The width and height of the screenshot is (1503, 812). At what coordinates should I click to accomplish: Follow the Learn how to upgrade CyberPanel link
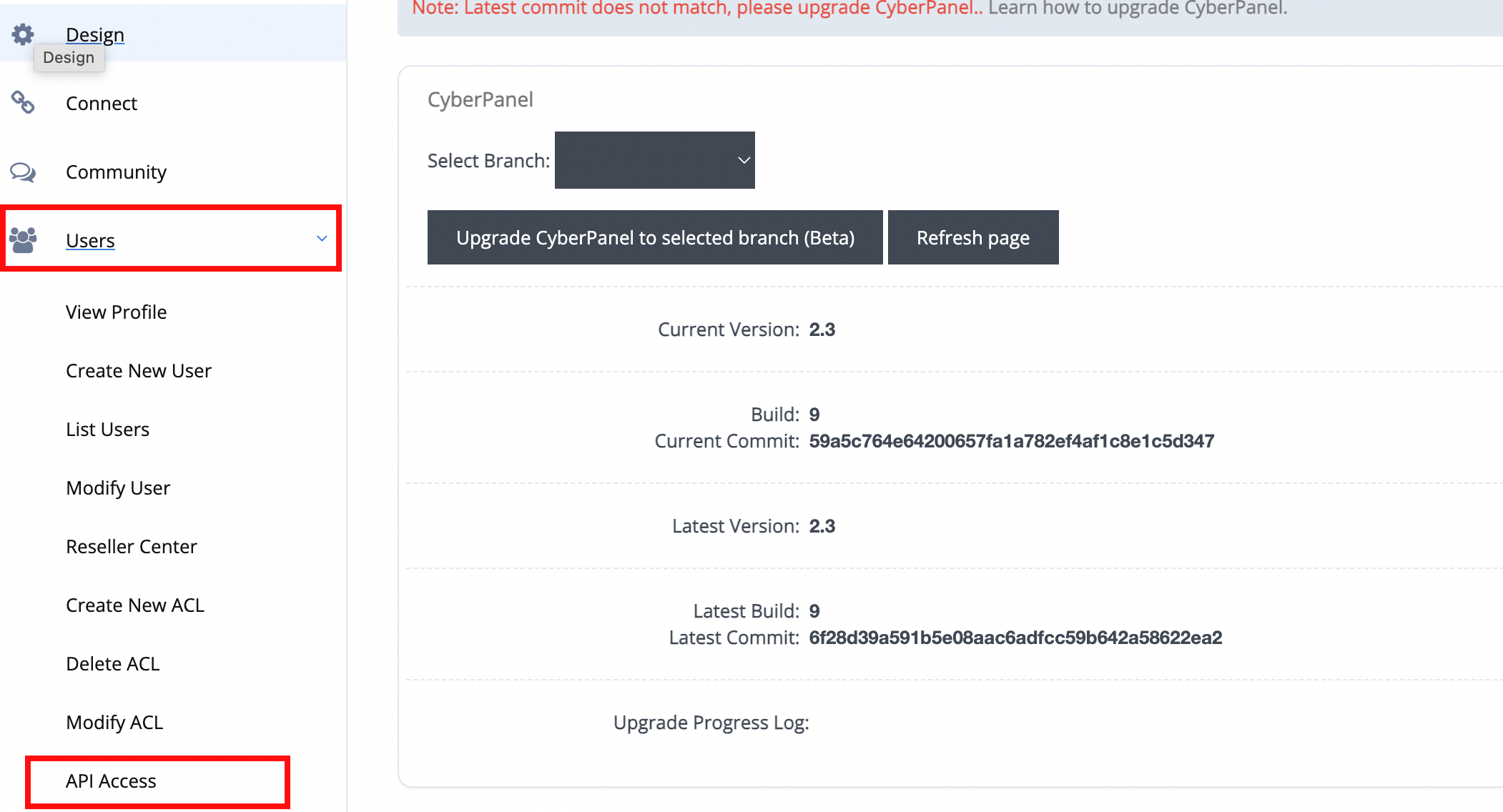pos(1138,8)
